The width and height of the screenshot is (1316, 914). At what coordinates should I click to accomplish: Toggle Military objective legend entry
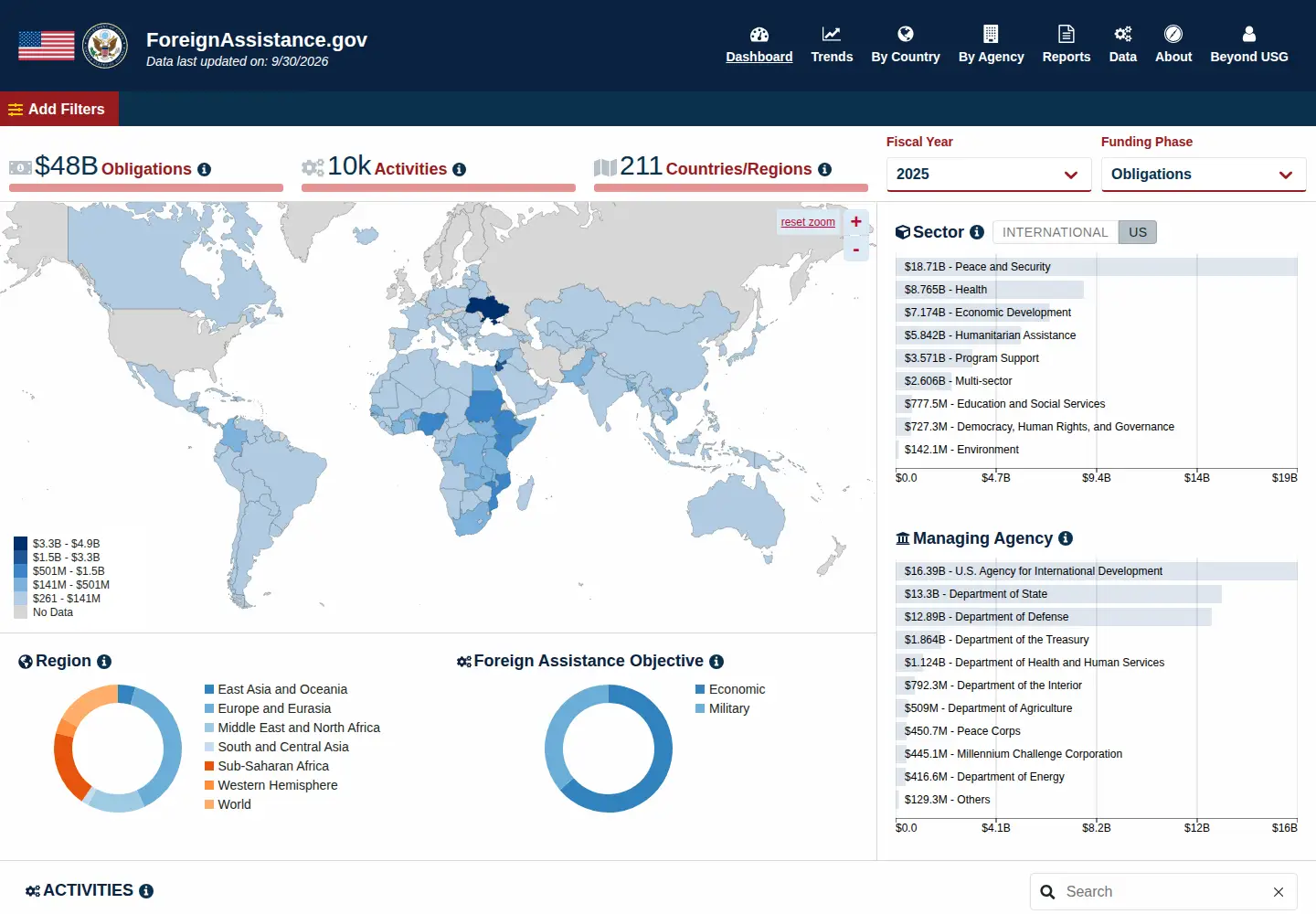[x=722, y=708]
